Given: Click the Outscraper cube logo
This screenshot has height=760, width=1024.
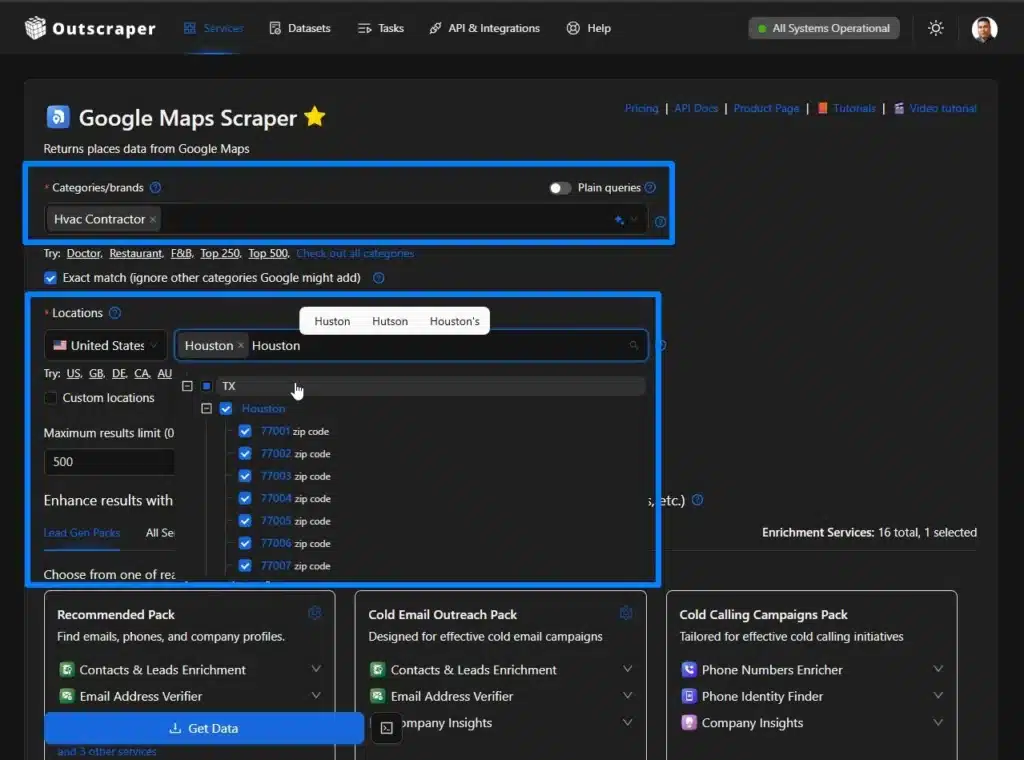Looking at the screenshot, I should pyautogui.click(x=36, y=28).
